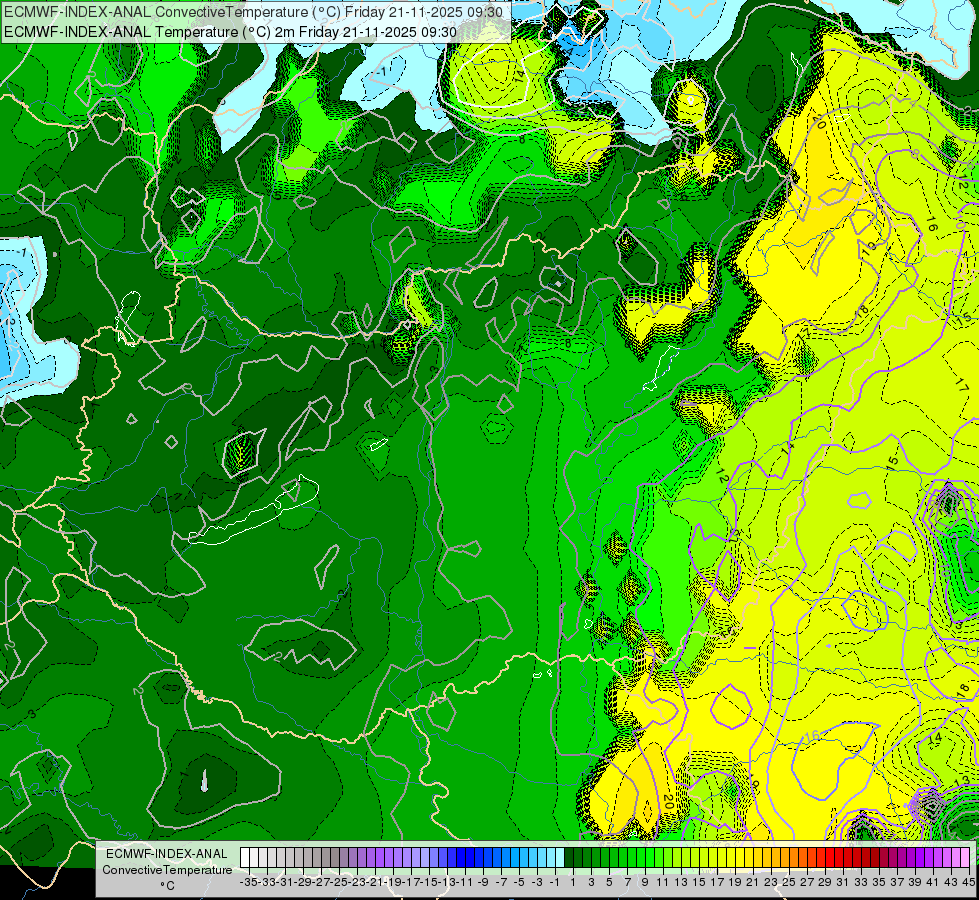Pick the red legend swatch above 31
The image size is (979, 900).
point(839,858)
